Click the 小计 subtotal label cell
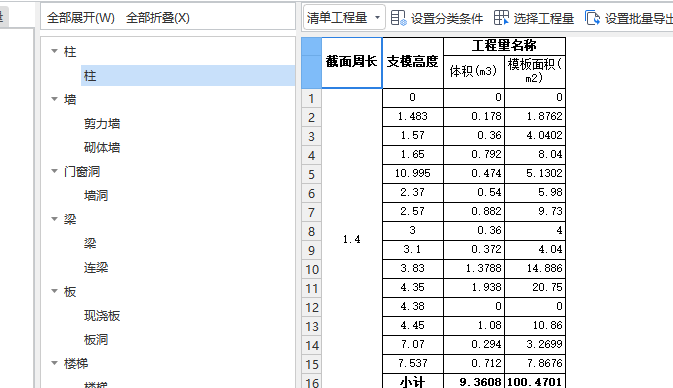673x388 pixels. [x=412, y=381]
